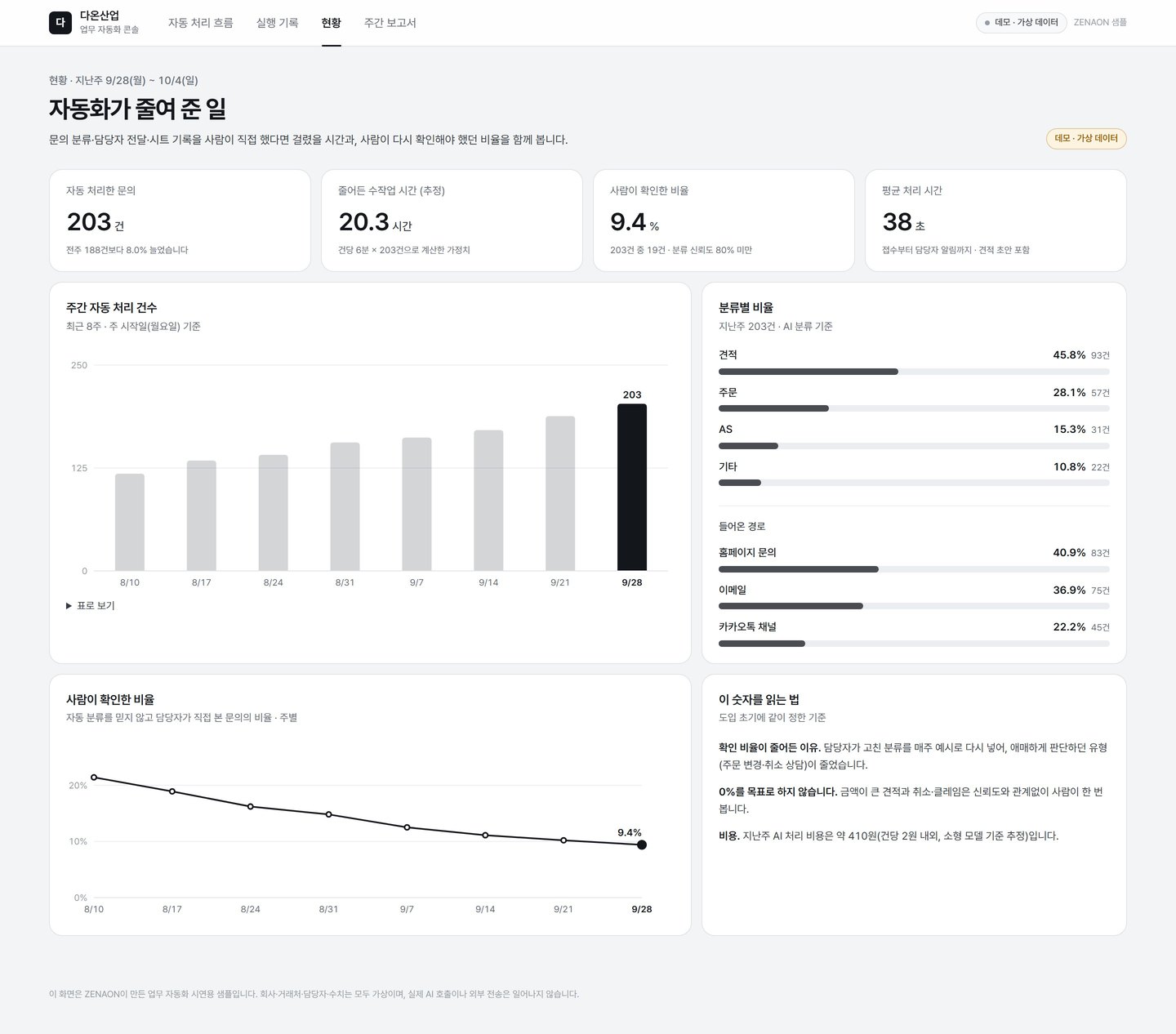Switch to the 실행 기록 tab

278,23
